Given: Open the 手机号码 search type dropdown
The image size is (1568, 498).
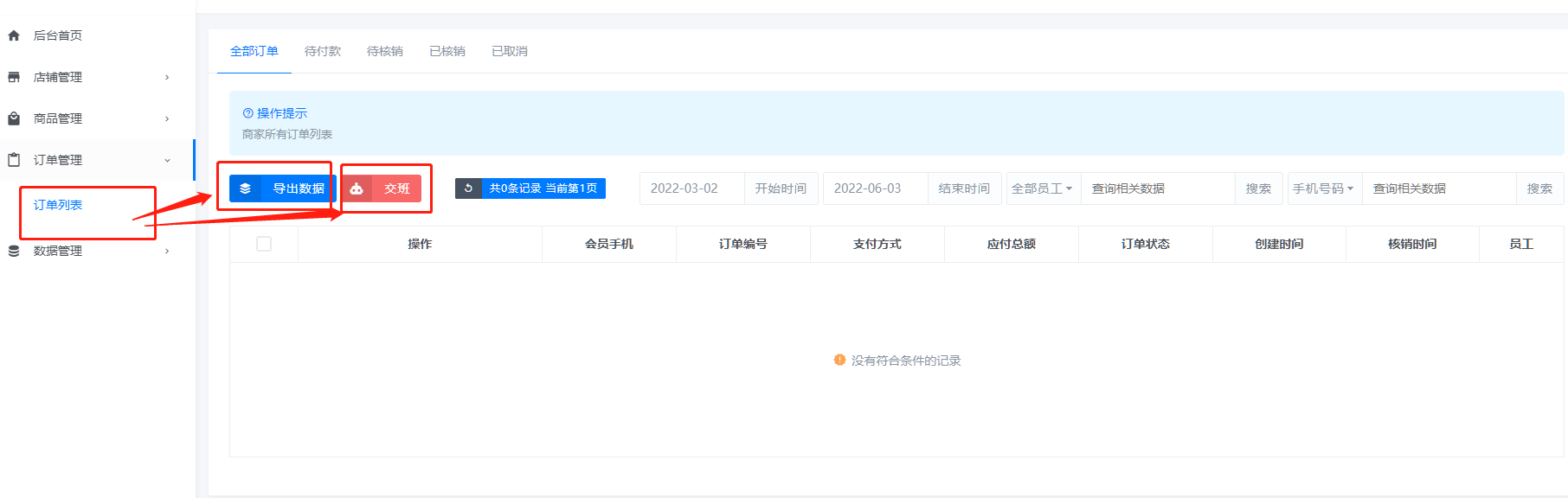Looking at the screenshot, I should (1325, 188).
